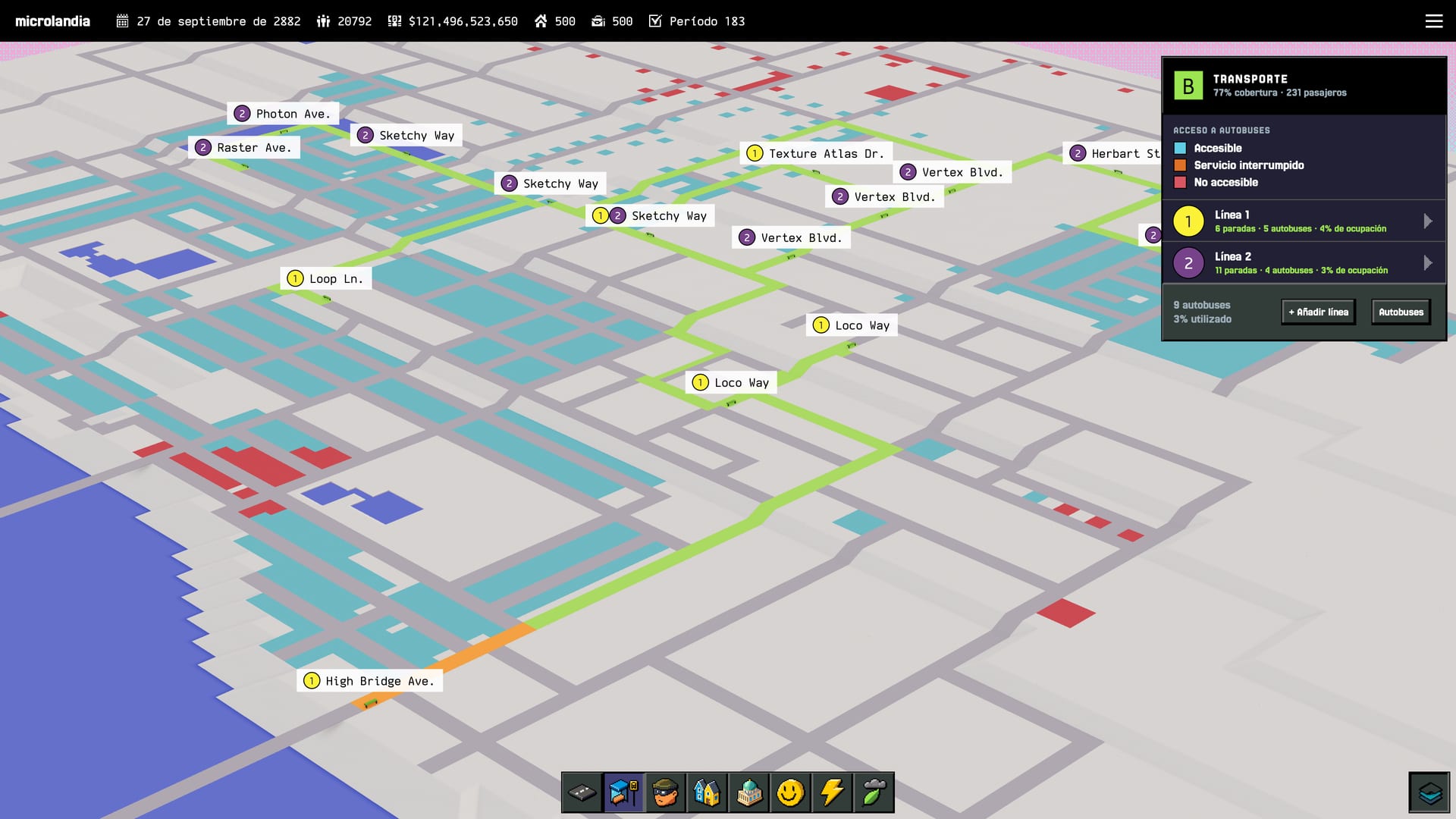The image size is (1456, 819).
Task: Select the yellow Línea 1 circle badge
Action: 1188,221
